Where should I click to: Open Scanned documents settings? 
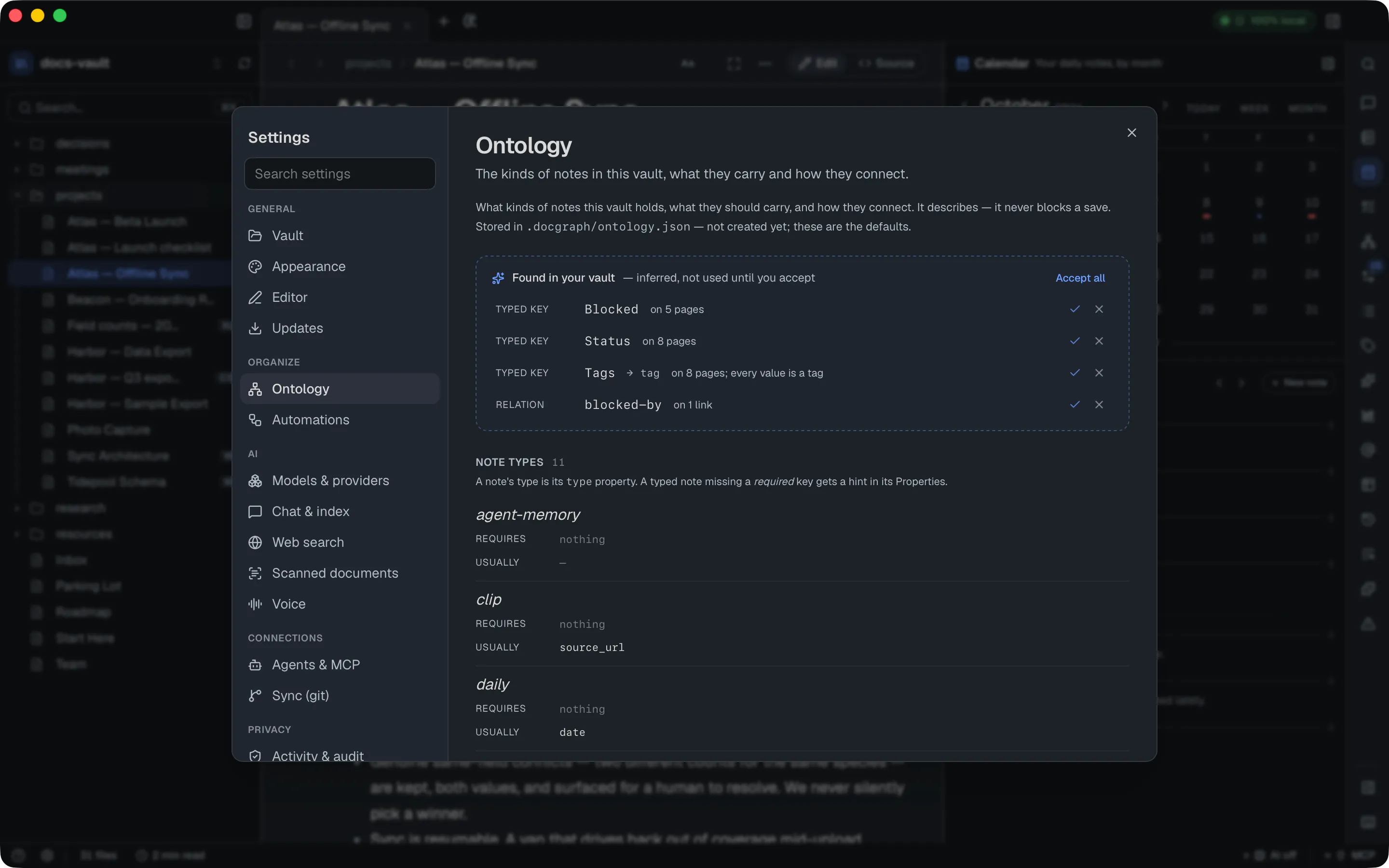click(x=340, y=573)
